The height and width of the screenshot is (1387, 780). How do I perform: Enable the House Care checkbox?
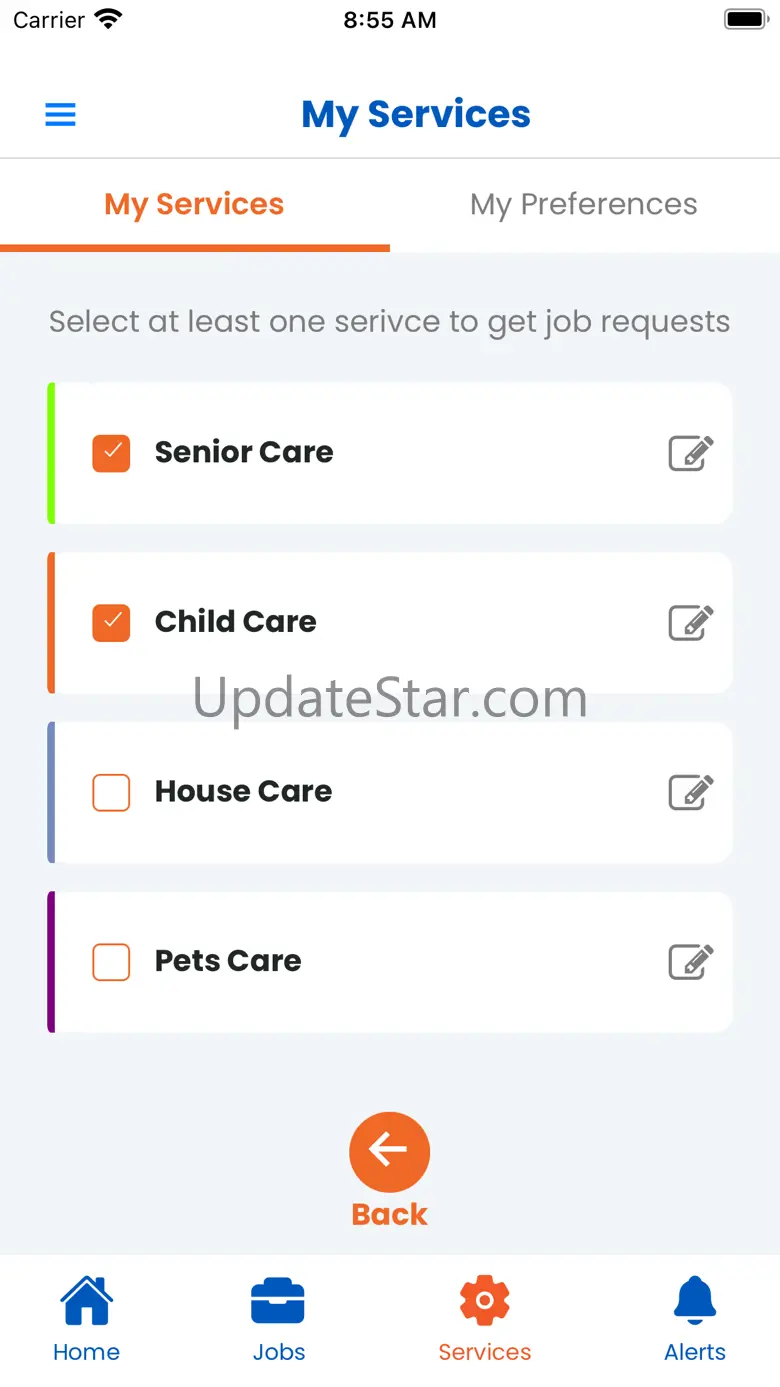[x=111, y=793]
